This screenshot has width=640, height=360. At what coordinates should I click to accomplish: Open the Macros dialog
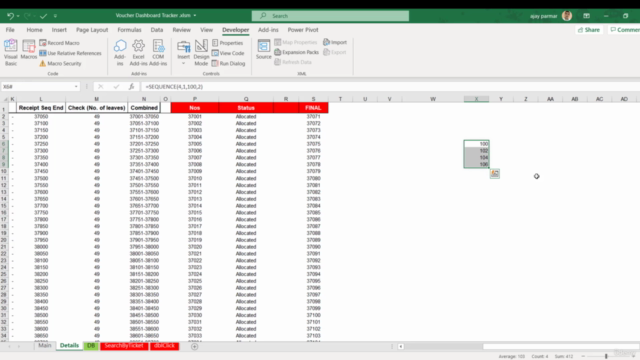point(29,50)
